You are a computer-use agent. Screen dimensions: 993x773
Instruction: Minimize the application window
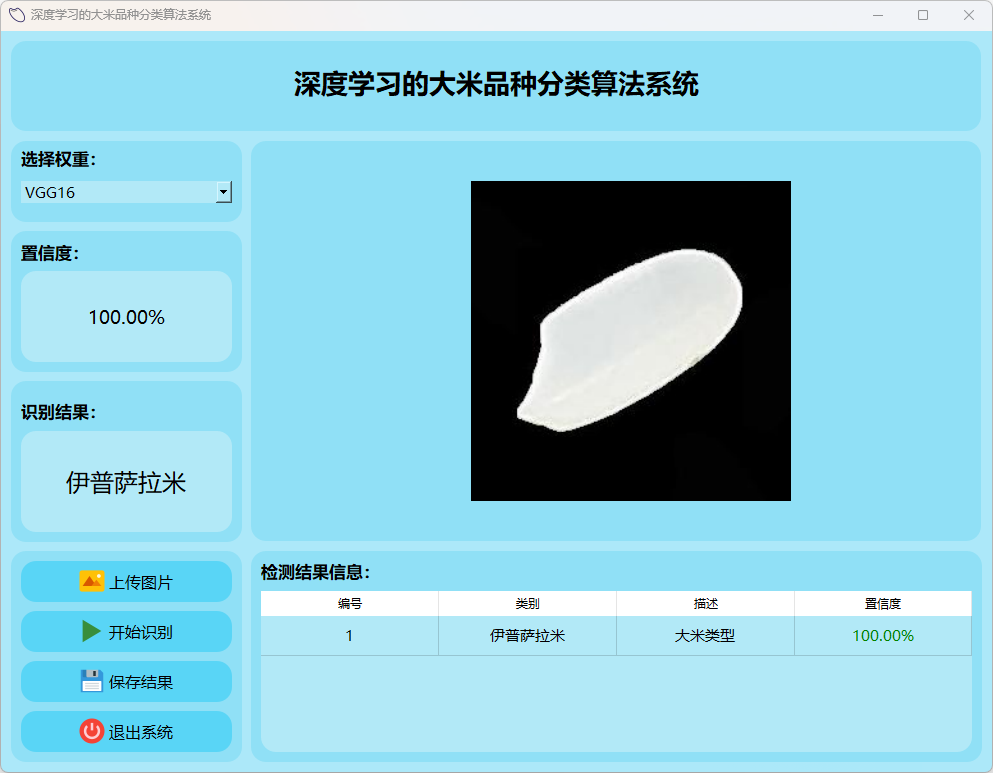(x=877, y=15)
